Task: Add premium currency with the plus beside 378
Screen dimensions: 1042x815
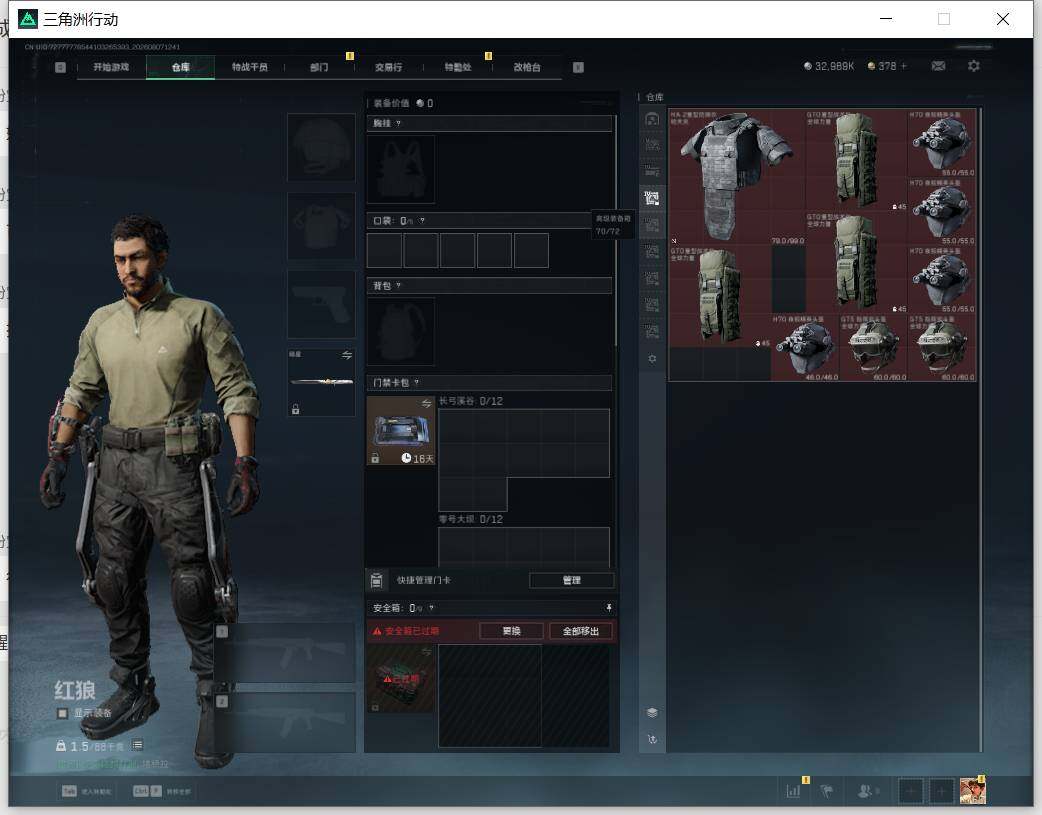Action: [x=904, y=66]
